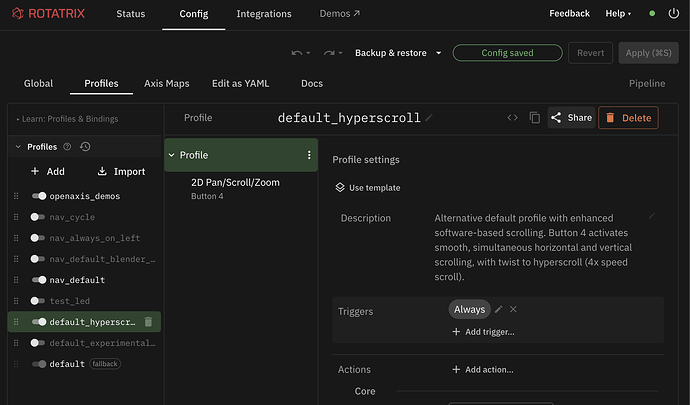The image size is (690, 405).
Task: Rename profile with pencil beside default_hyperscroll title
Action: coord(429,118)
